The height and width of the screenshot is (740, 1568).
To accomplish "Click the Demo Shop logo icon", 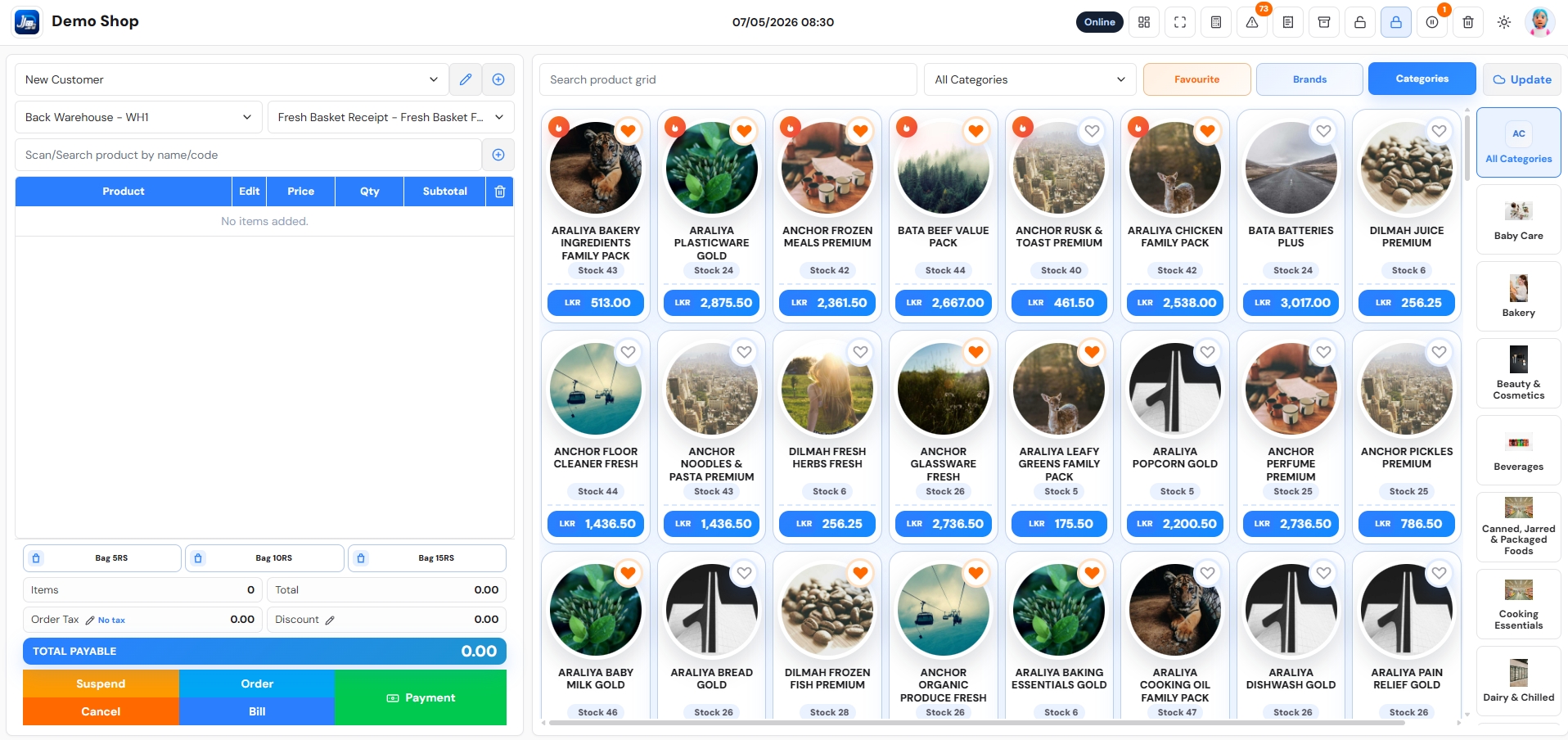I will click(x=27, y=22).
